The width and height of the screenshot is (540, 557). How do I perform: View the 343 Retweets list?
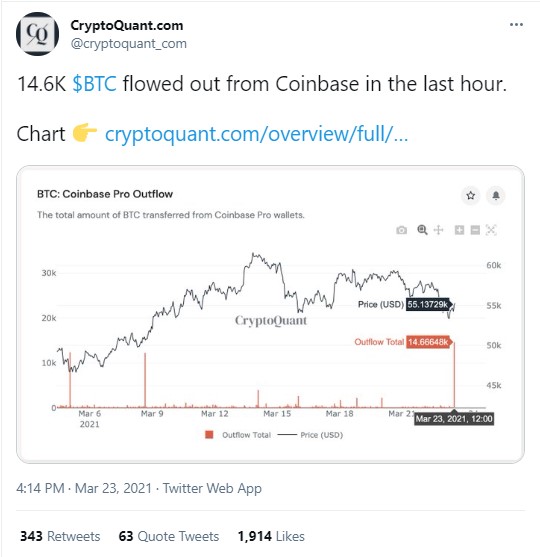[60, 536]
